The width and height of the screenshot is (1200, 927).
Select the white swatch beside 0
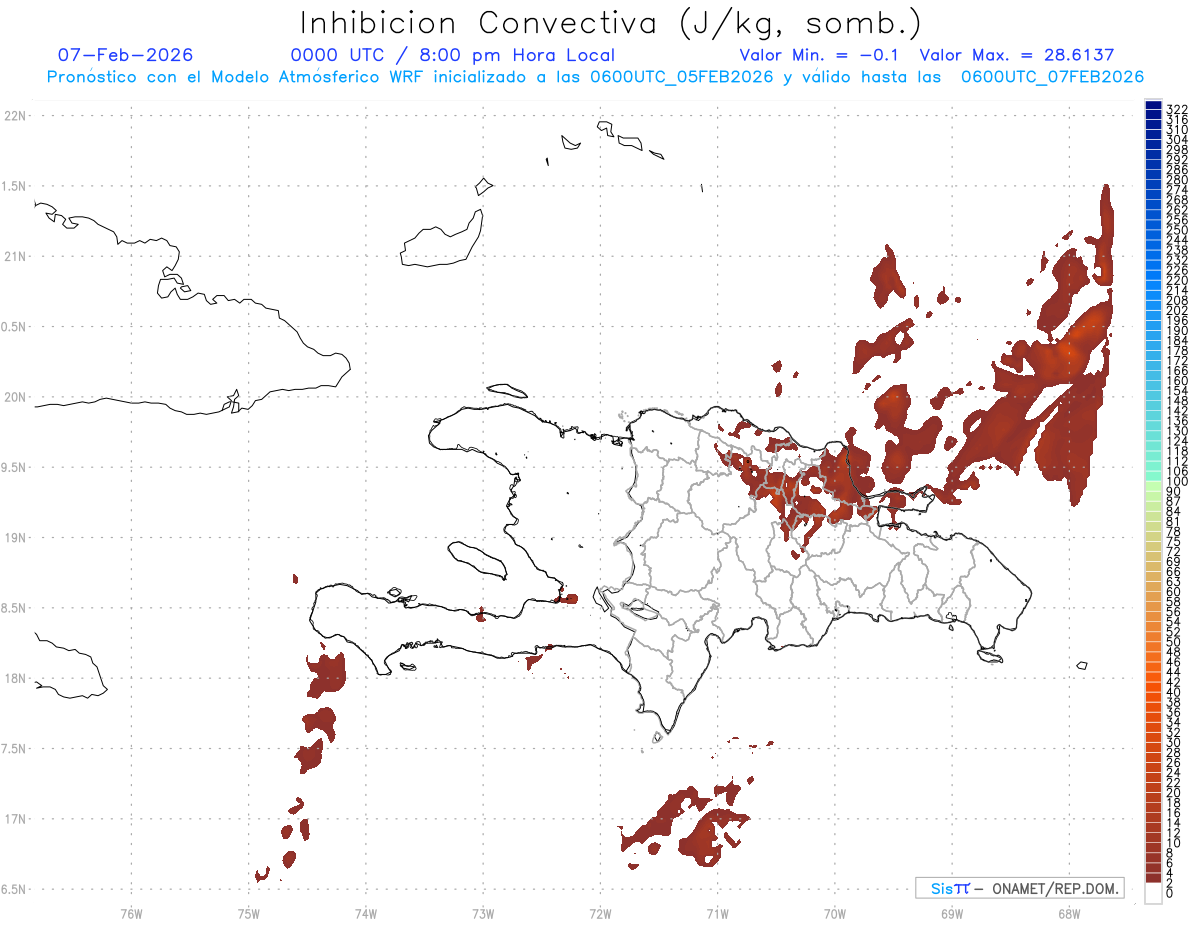(1153, 894)
